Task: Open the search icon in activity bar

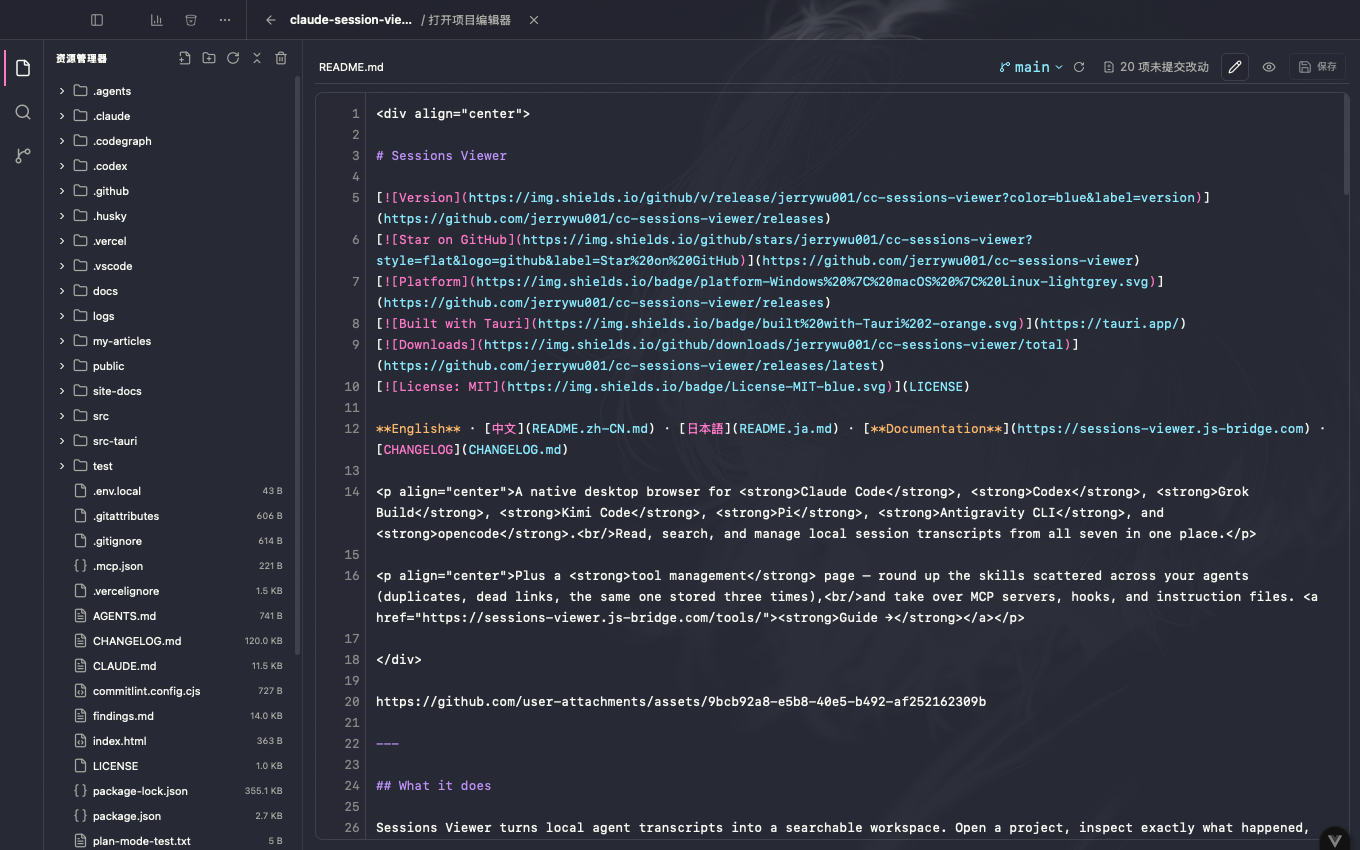Action: click(23, 112)
